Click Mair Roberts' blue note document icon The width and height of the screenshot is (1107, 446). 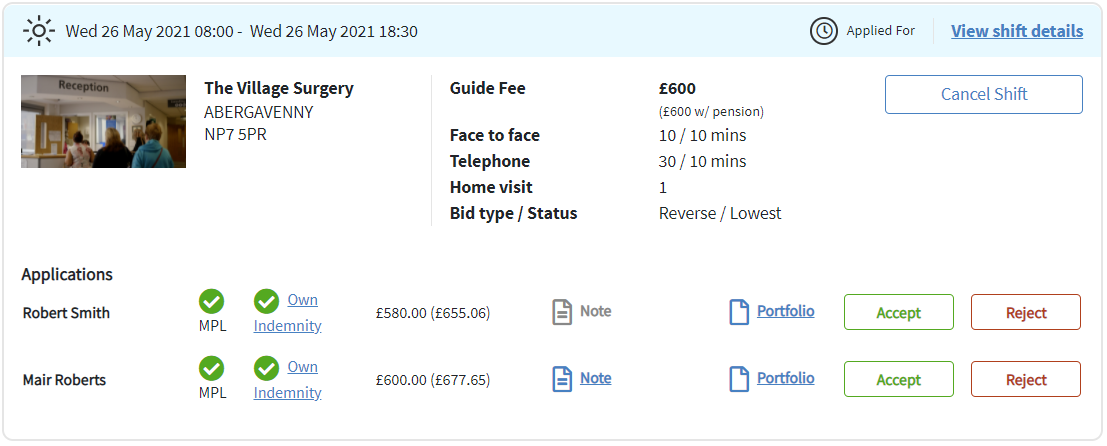click(562, 379)
